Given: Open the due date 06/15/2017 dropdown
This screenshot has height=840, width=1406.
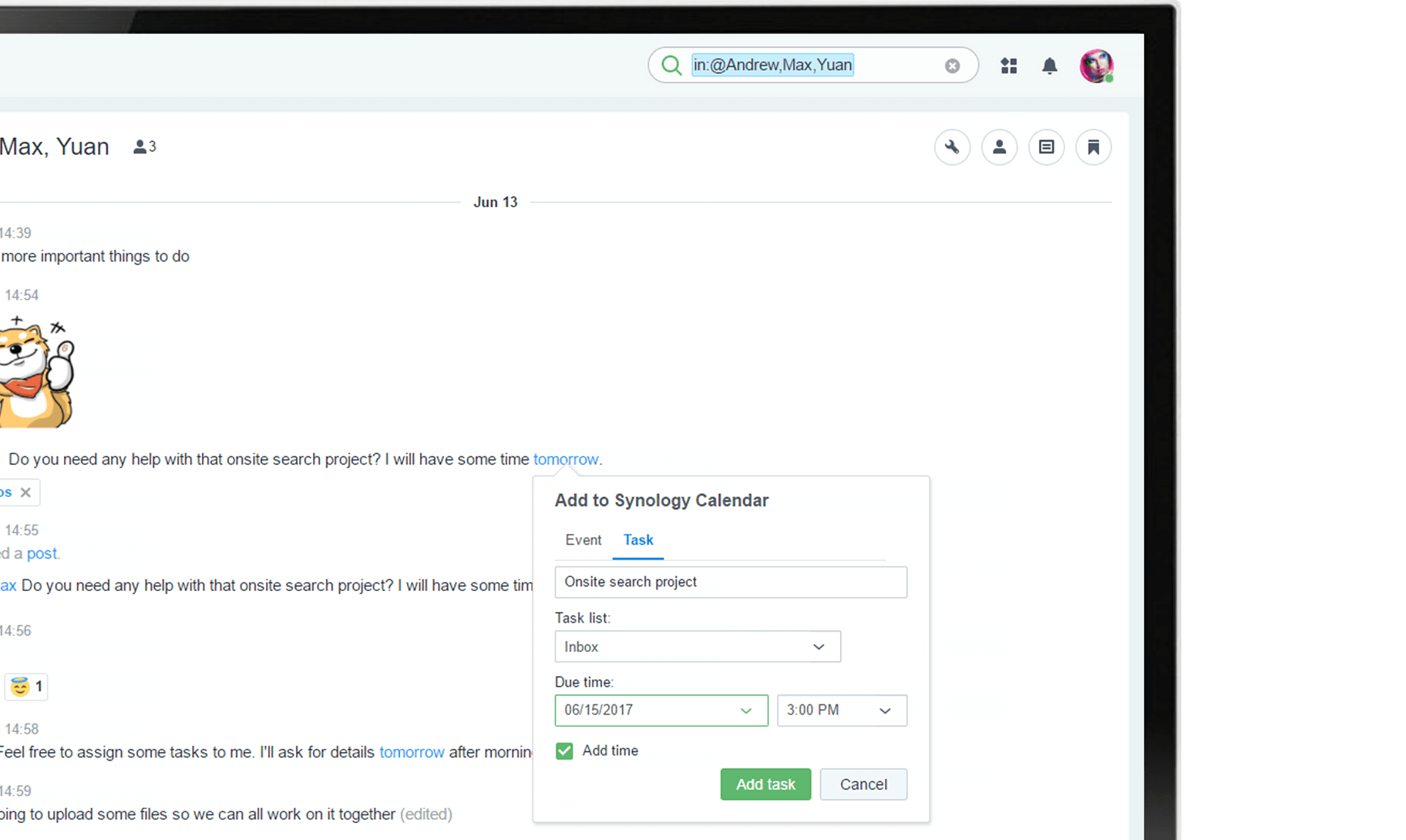Looking at the screenshot, I should (x=660, y=710).
